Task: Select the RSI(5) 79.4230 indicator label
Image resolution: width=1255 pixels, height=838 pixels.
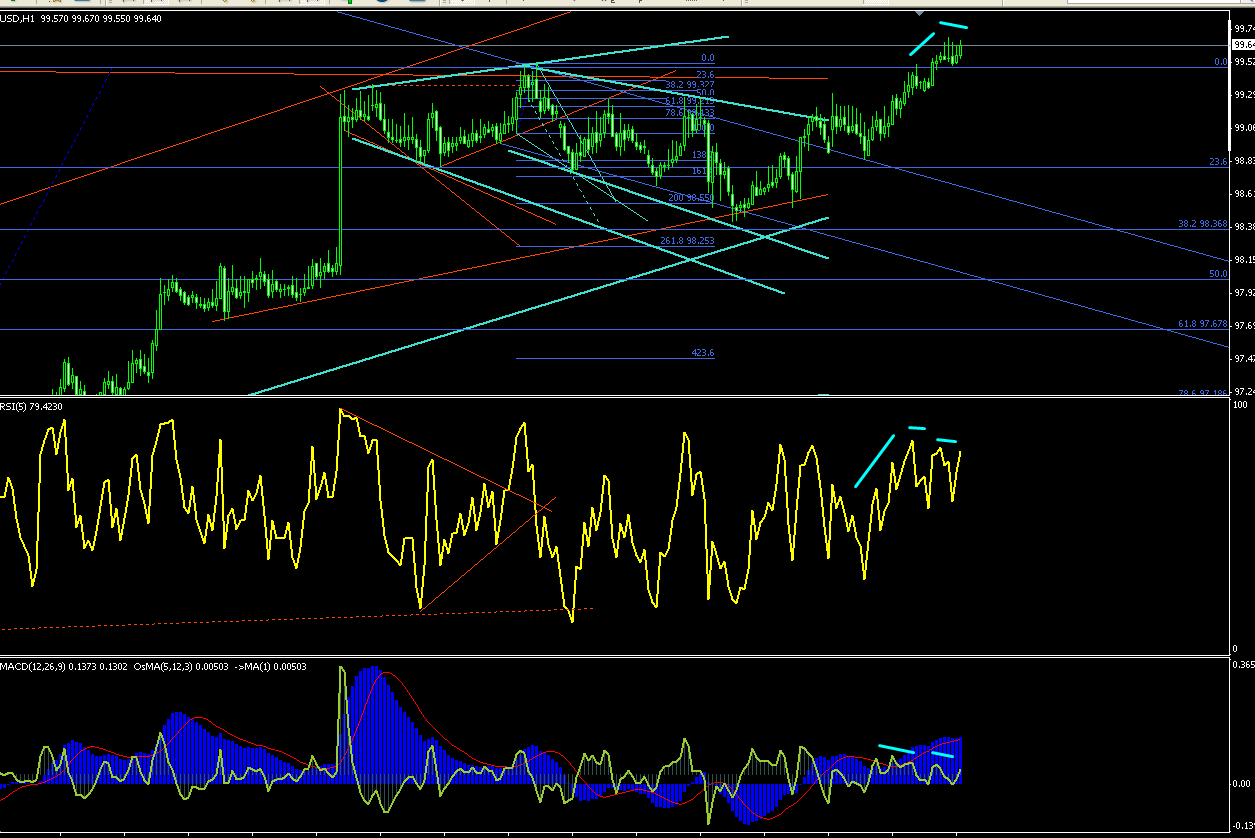Action: coord(33,406)
